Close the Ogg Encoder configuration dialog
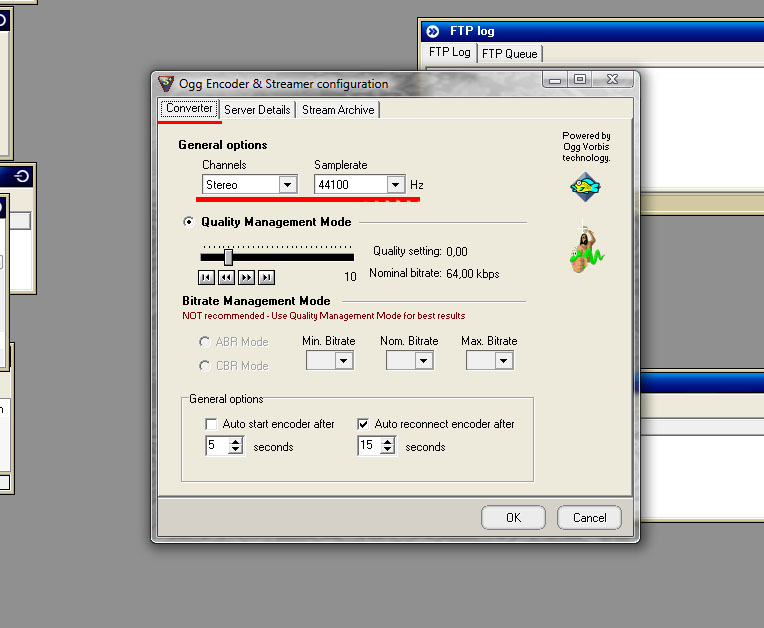The image size is (764, 628). click(x=612, y=79)
